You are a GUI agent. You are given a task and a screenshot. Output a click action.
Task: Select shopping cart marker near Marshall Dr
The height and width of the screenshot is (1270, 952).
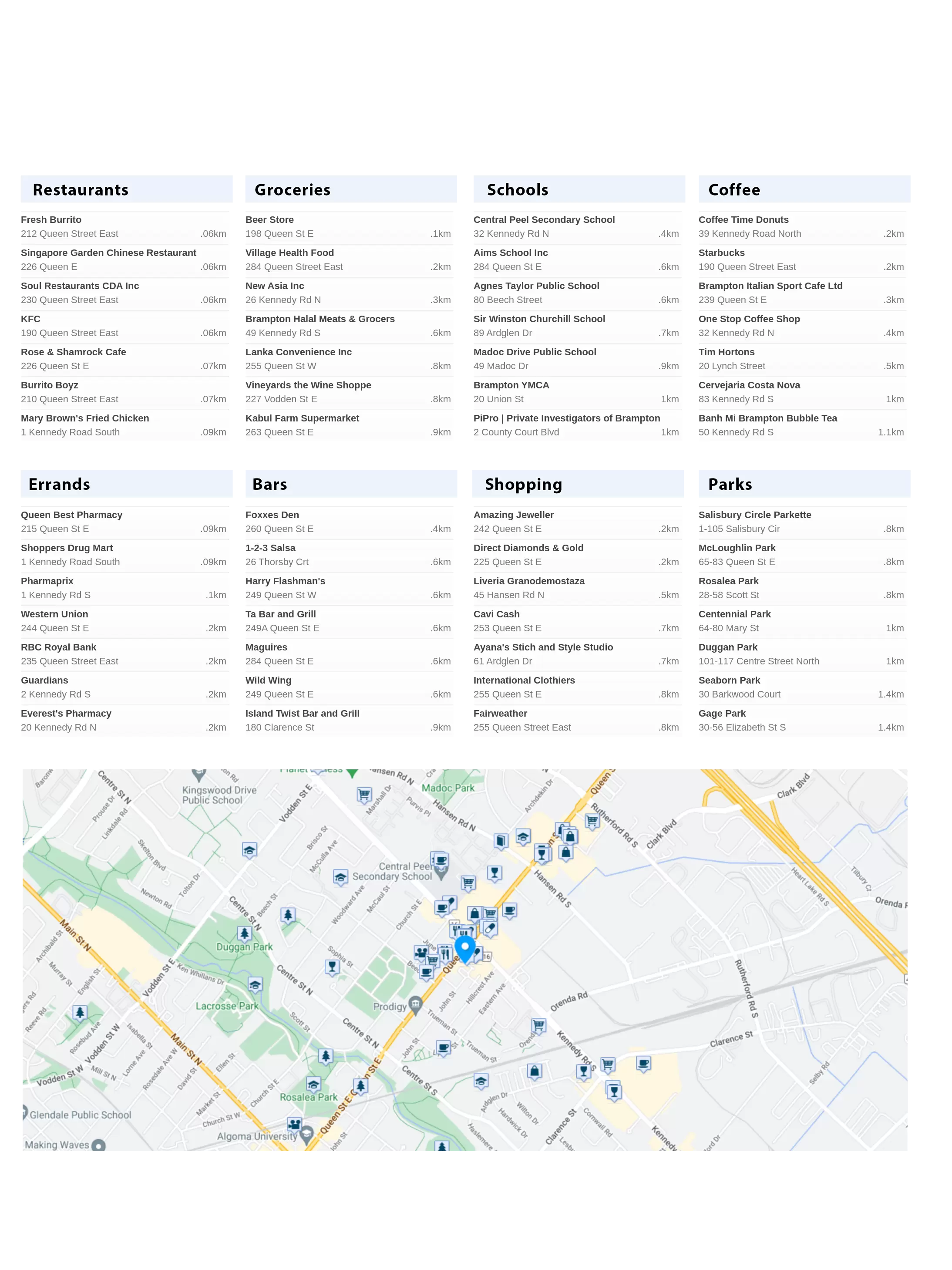[x=363, y=795]
